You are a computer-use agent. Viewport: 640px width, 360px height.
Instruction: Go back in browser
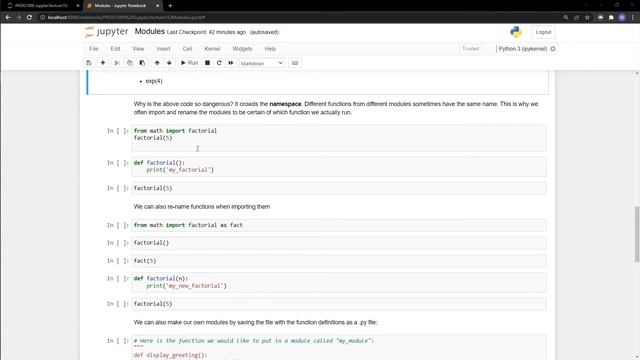point(8,18)
